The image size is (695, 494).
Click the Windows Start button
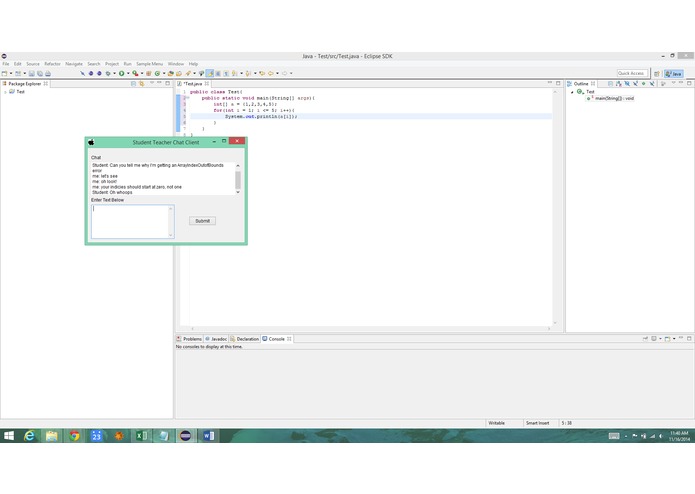pyautogui.click(x=8, y=436)
